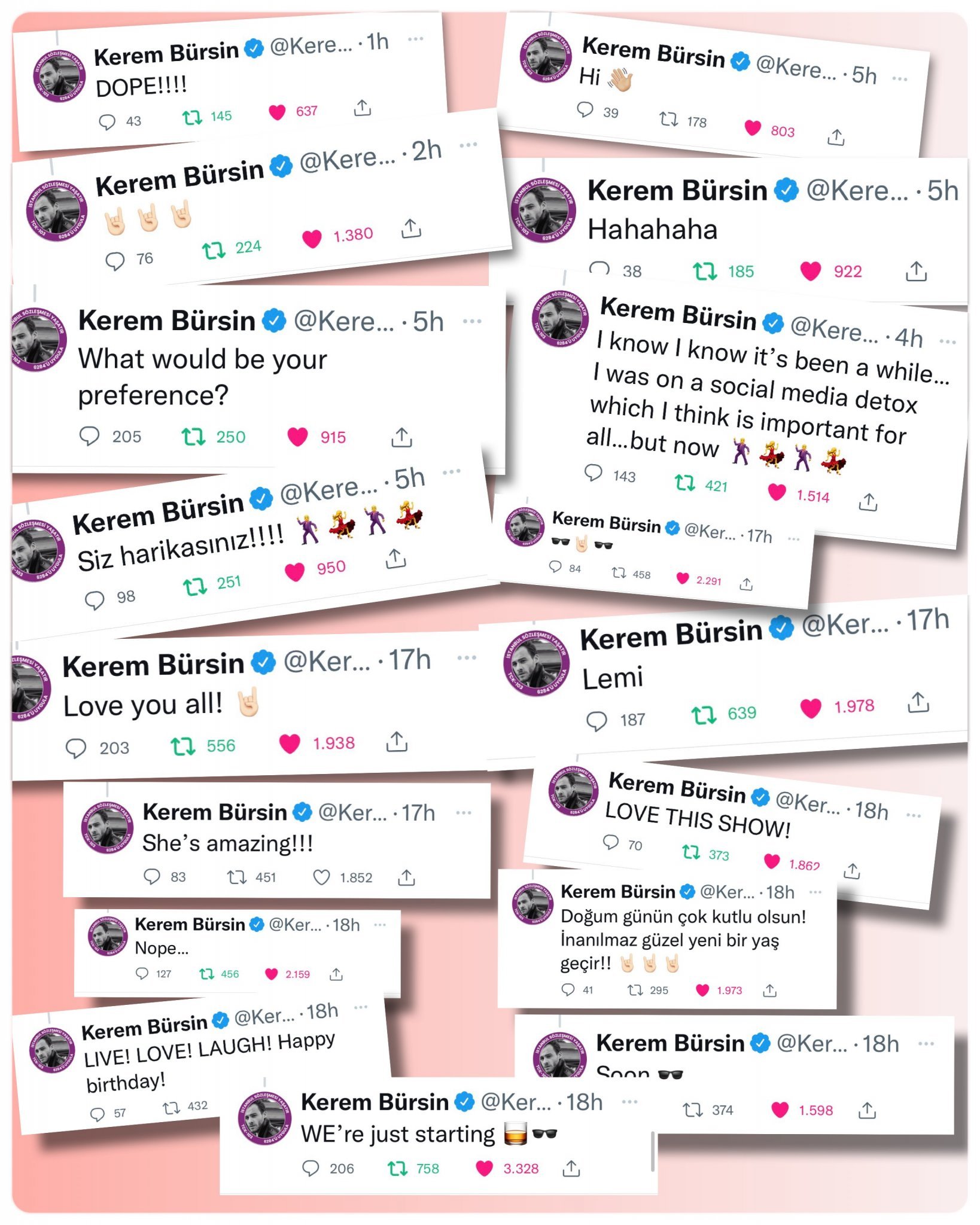Reply to the "Lemi" tweet
This screenshot has height=1225, width=980.
tap(596, 721)
